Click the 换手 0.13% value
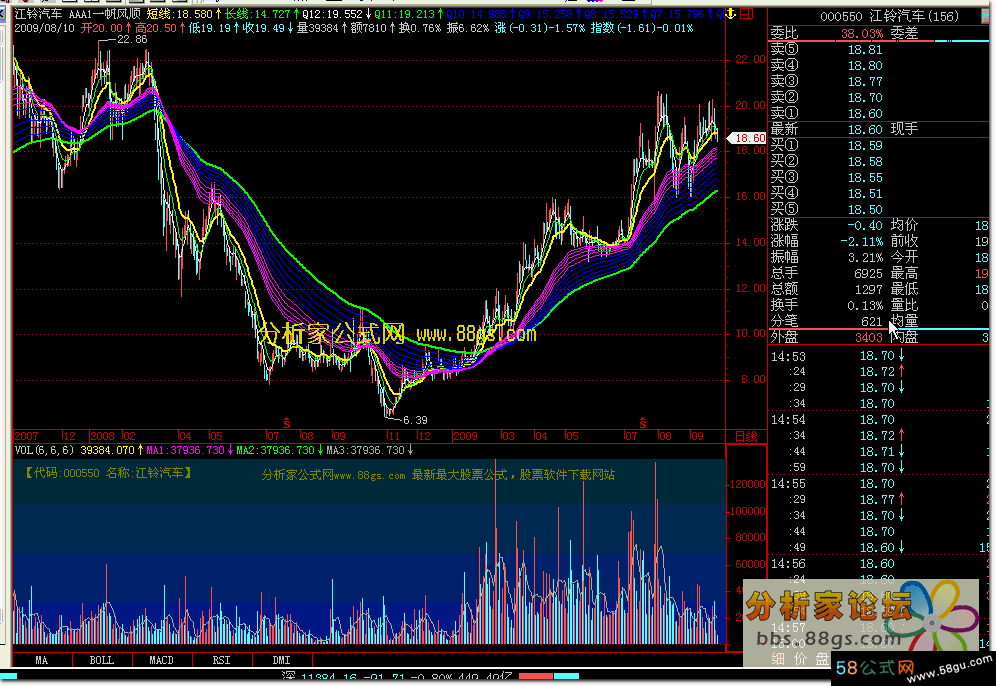Screen dimensions: 996x686 (x=865, y=306)
